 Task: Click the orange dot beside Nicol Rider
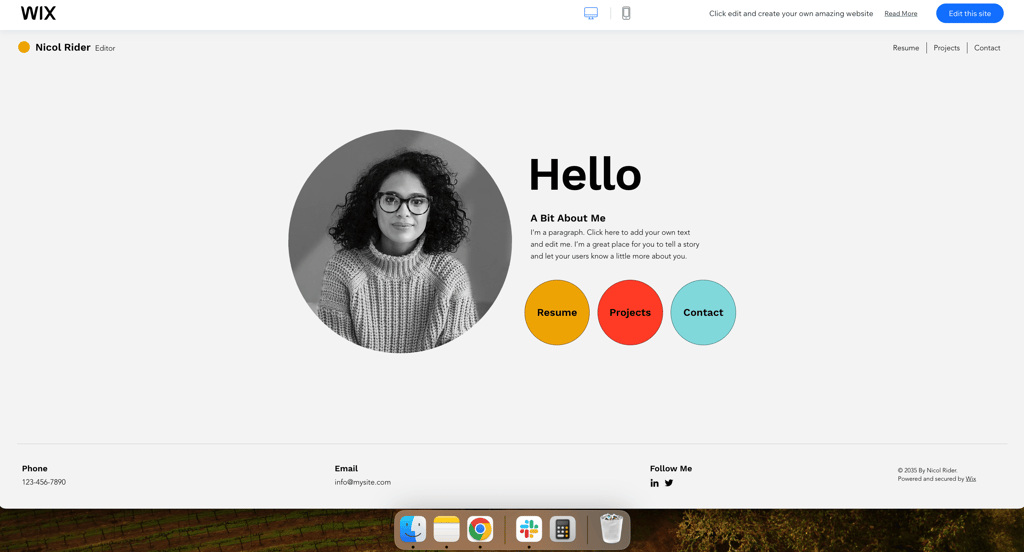24,47
